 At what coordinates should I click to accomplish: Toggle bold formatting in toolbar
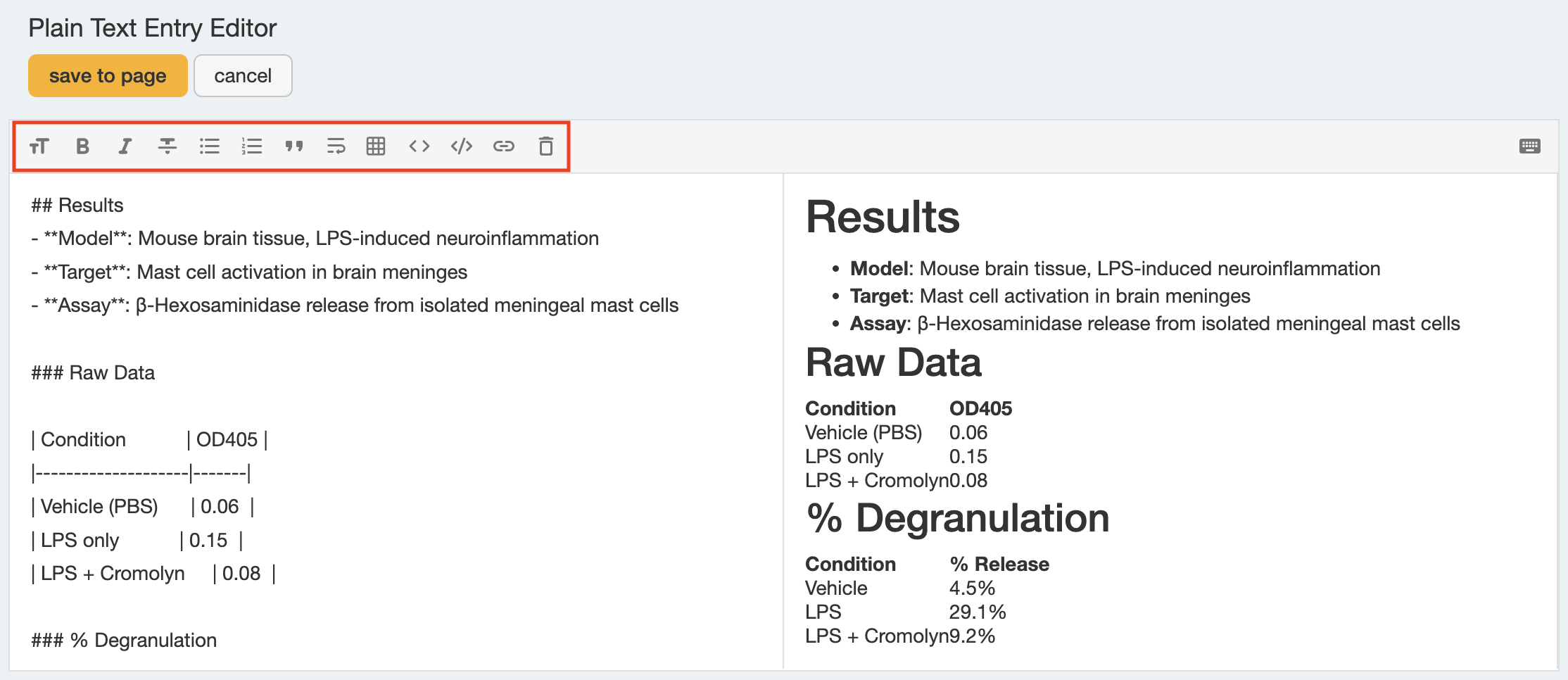(82, 146)
